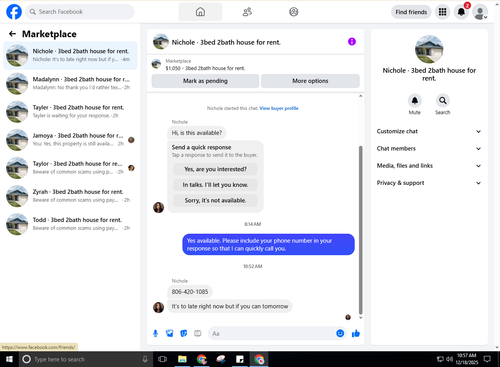Click the chat scroll down arrow
The height and width of the screenshot is (367, 500).
tap(360, 318)
